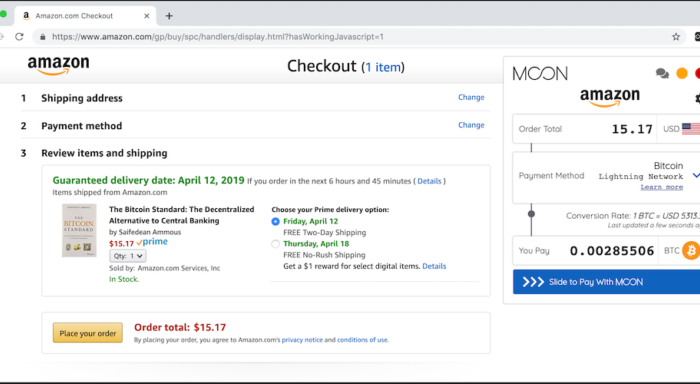
Task: Click the Place your order button
Action: [88, 333]
